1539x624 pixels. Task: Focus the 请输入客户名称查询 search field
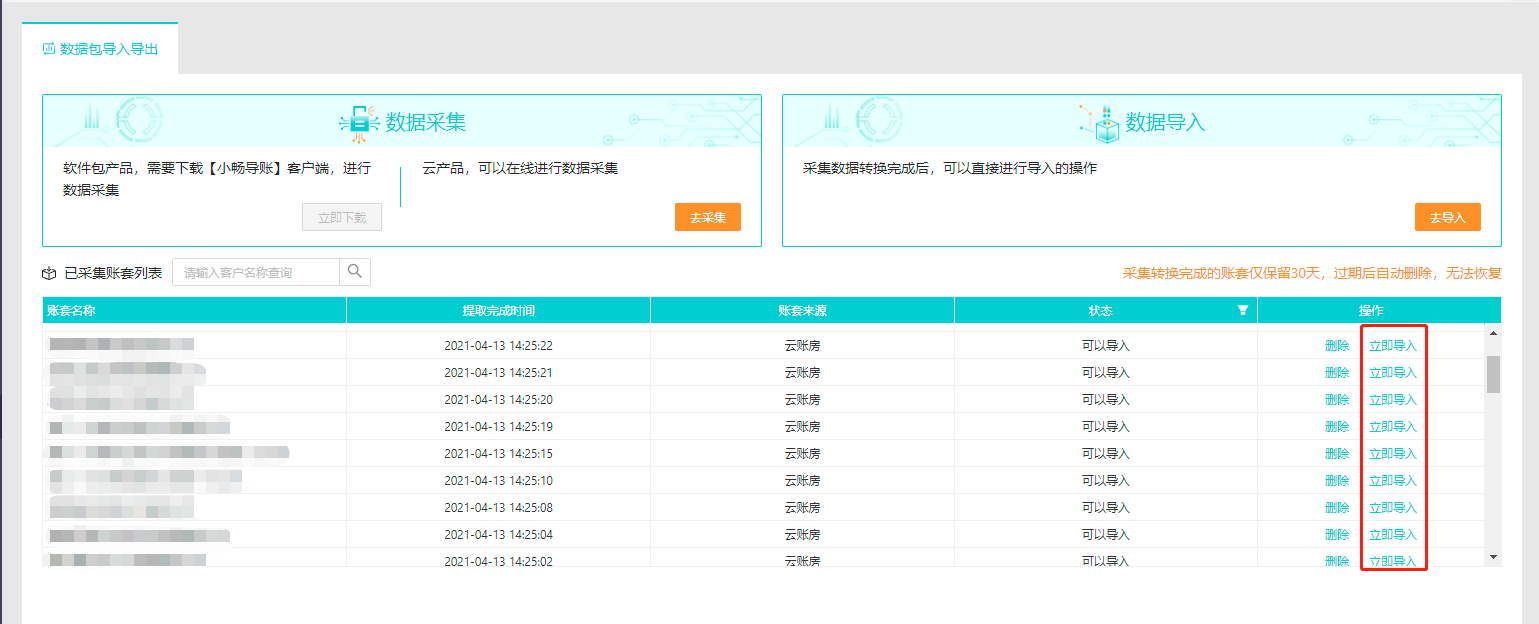[256, 272]
